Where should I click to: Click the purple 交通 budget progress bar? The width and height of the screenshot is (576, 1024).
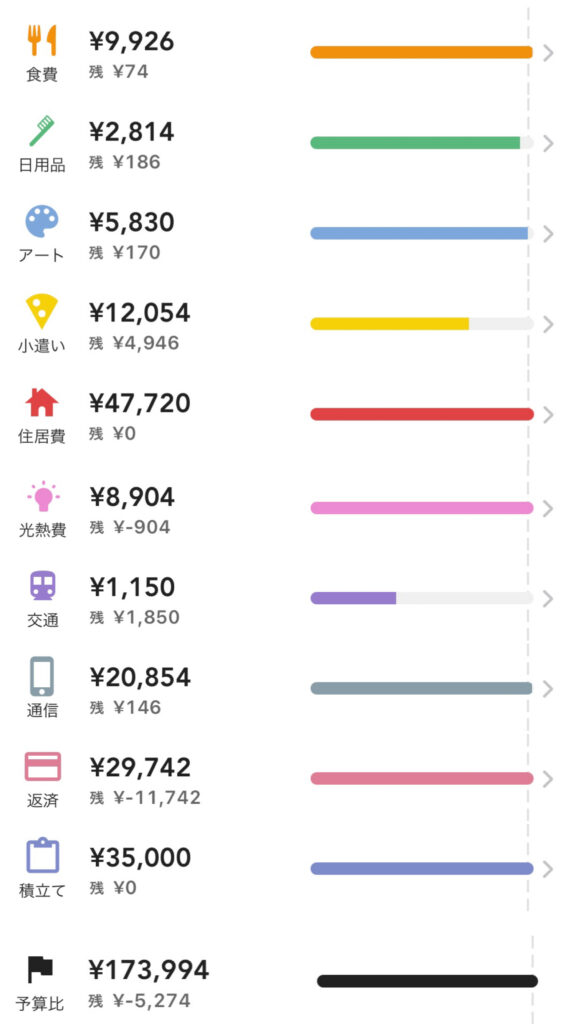pos(422,598)
